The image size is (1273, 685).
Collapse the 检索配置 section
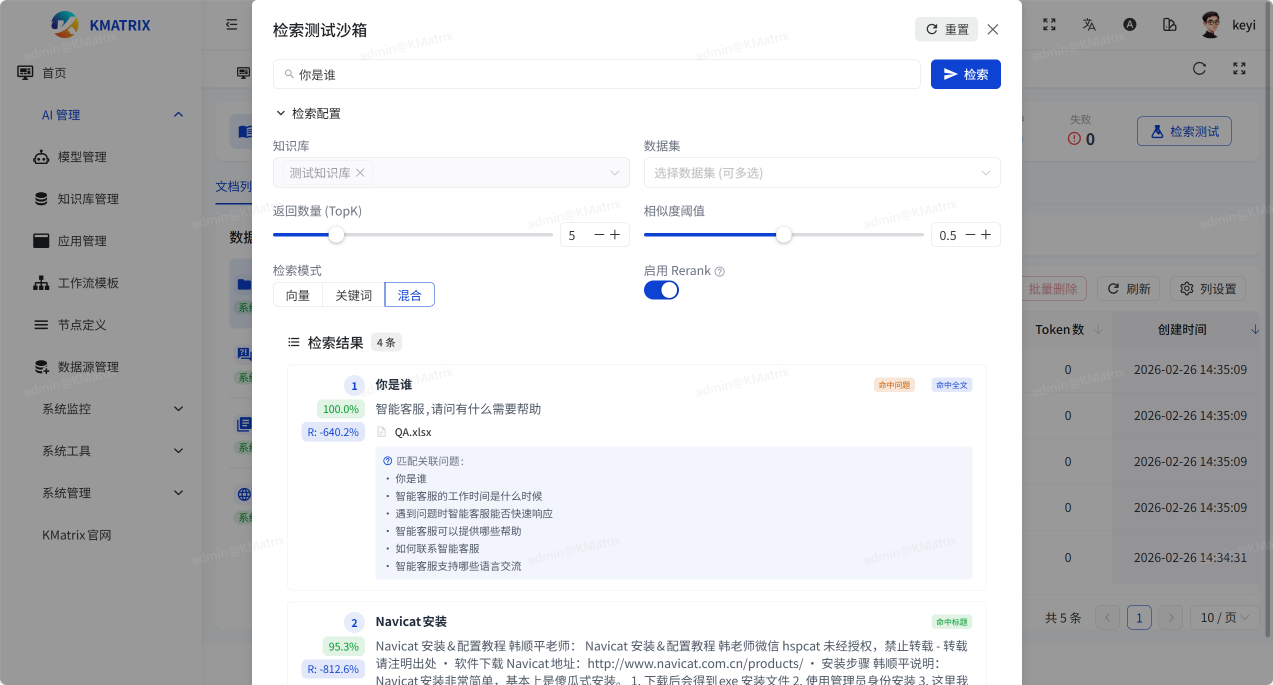[281, 113]
